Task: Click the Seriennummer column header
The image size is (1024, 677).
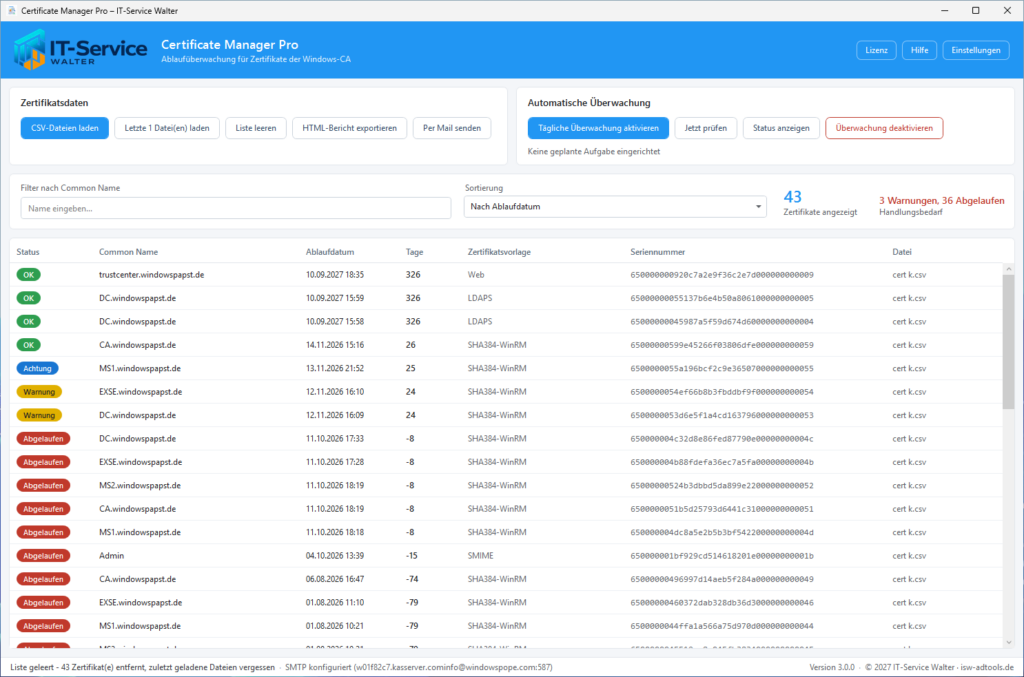Action: point(658,252)
